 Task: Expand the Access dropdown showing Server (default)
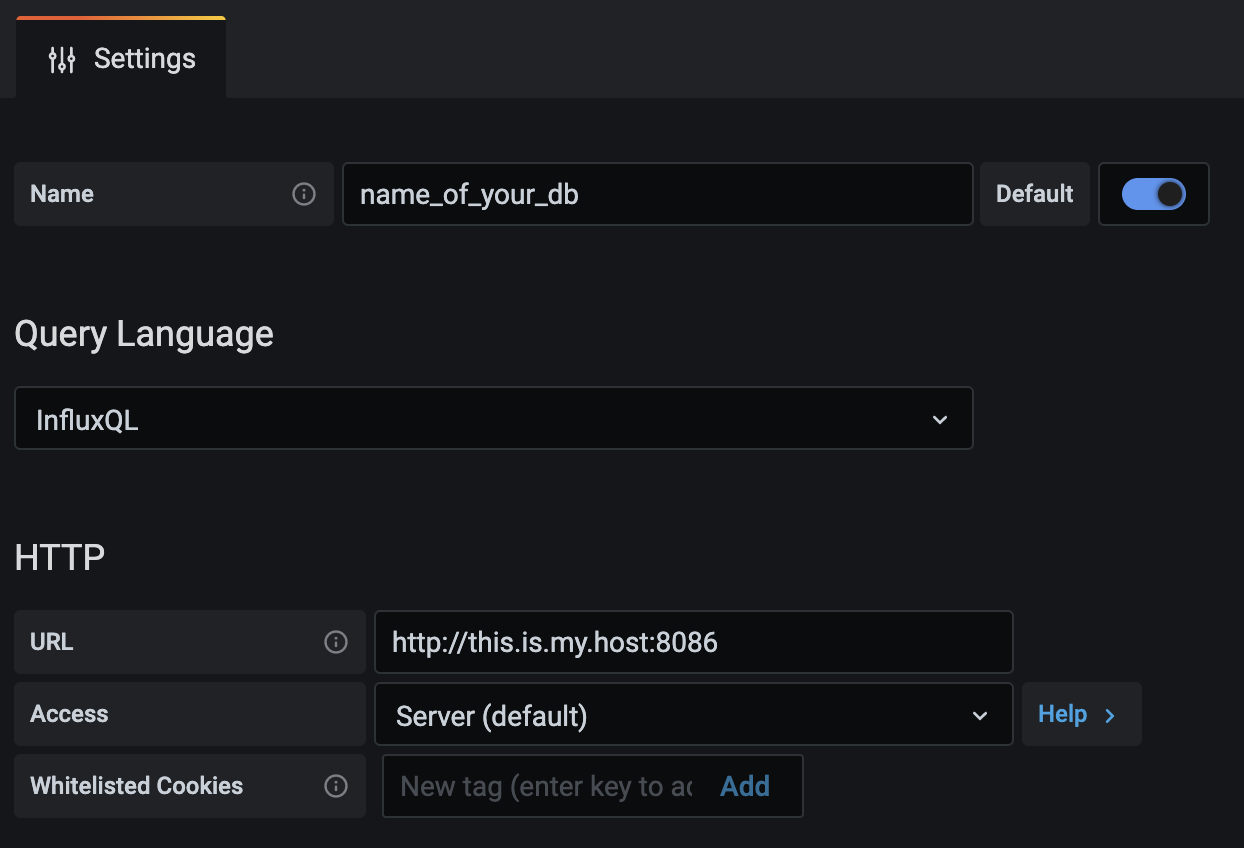click(693, 715)
